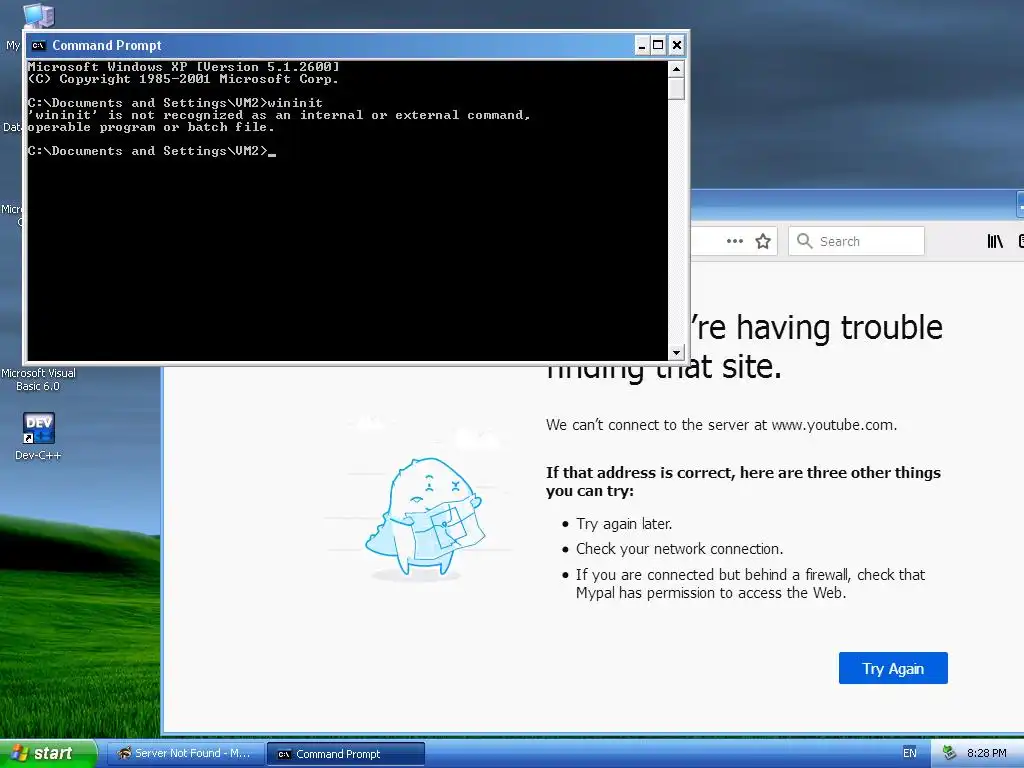This screenshot has height=768, width=1024.
Task: Click the Microsoft Windows XP version line
Action: (x=184, y=67)
